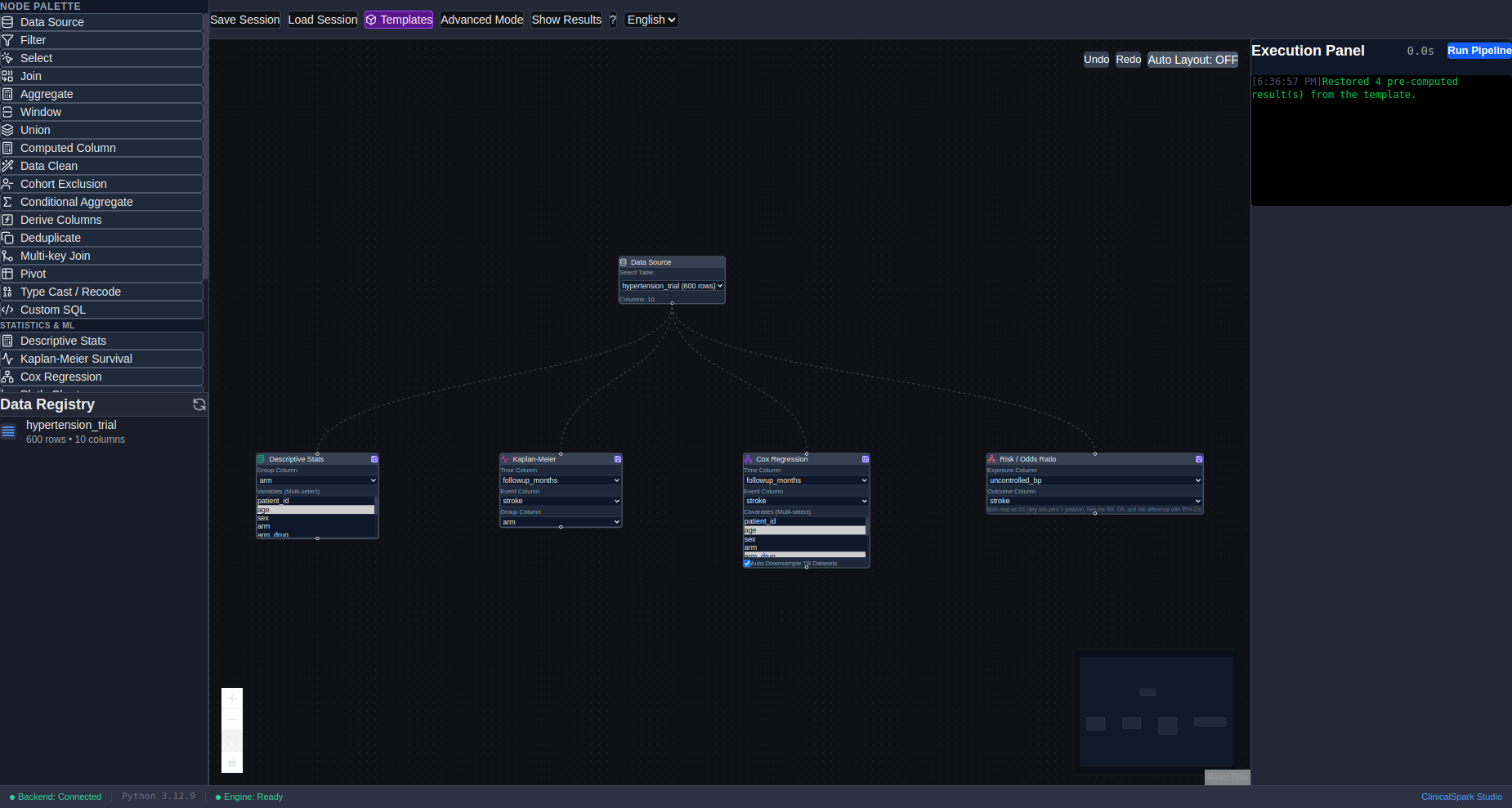Toggle Auto-Downsample TB Datasets checkbox

click(x=747, y=564)
